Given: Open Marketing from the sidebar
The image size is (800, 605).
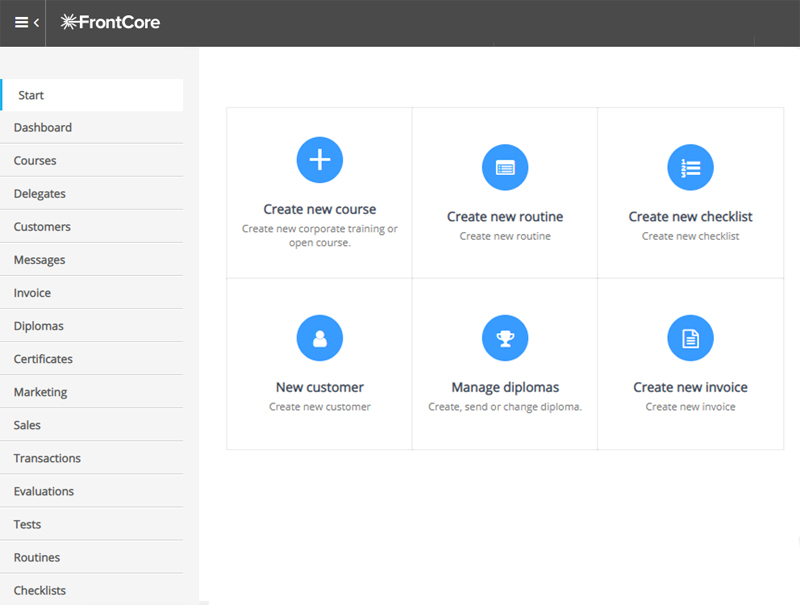Looking at the screenshot, I should point(41,392).
